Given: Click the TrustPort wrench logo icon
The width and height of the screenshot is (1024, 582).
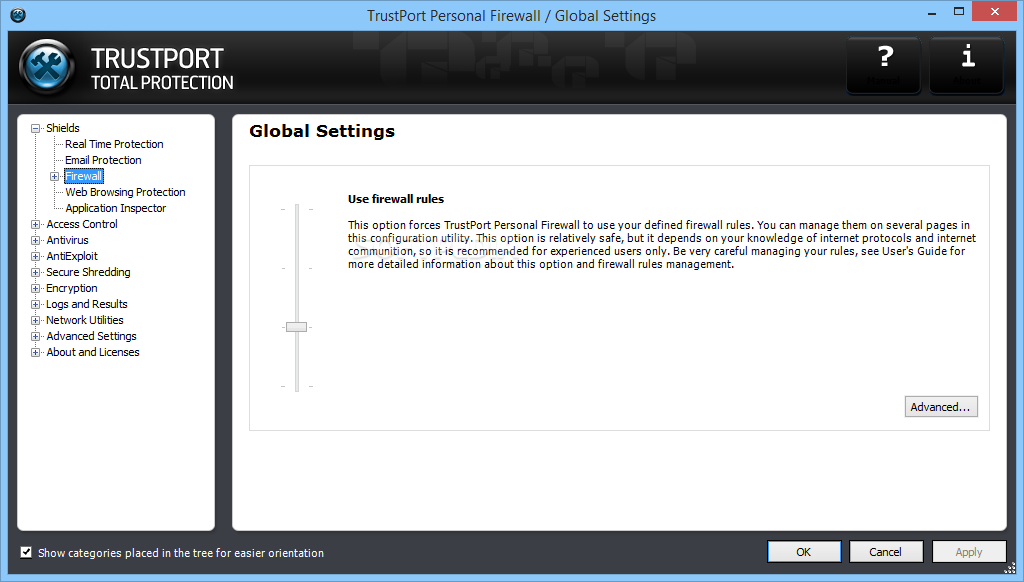Looking at the screenshot, I should pyautogui.click(x=47, y=67).
